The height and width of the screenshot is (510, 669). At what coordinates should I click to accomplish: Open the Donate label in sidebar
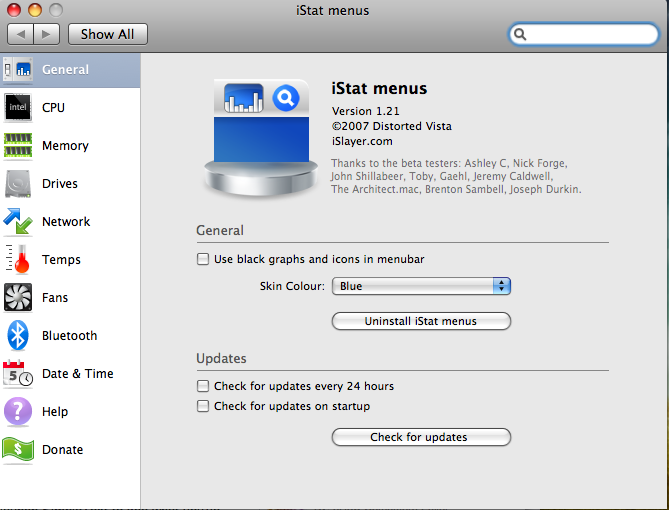click(62, 449)
